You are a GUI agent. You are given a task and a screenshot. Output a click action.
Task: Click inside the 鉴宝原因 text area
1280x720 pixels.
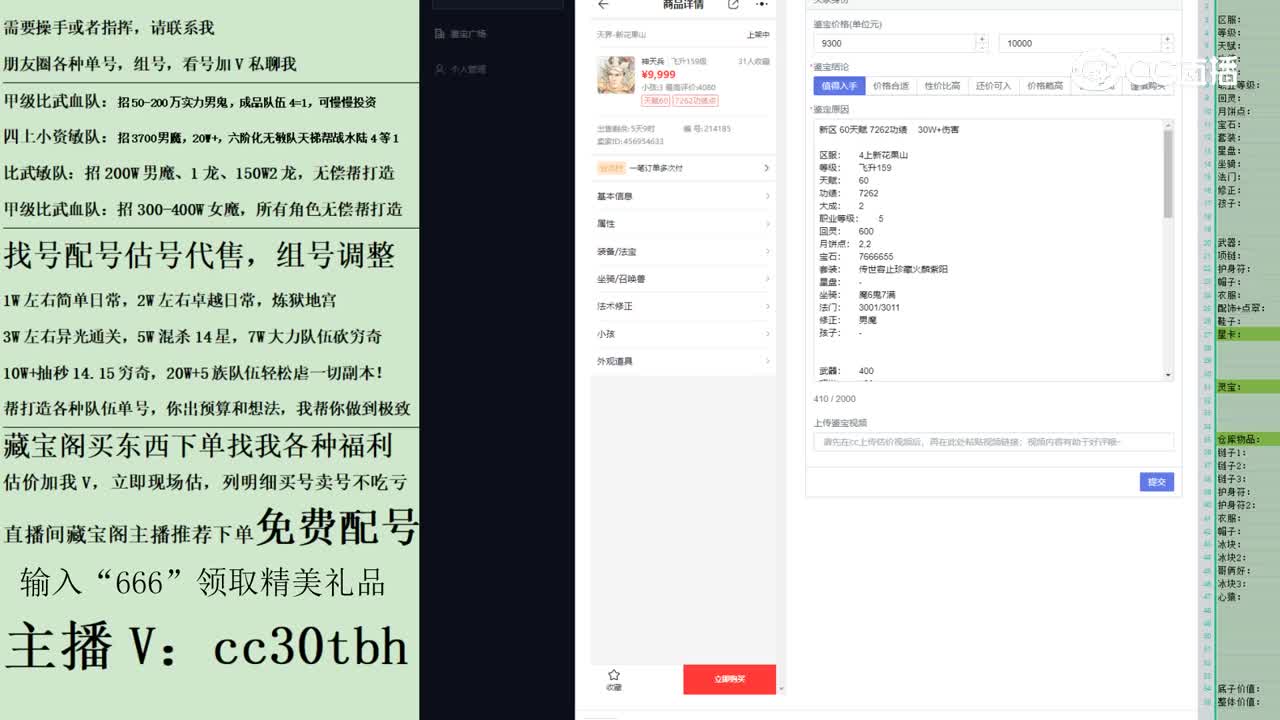click(988, 250)
